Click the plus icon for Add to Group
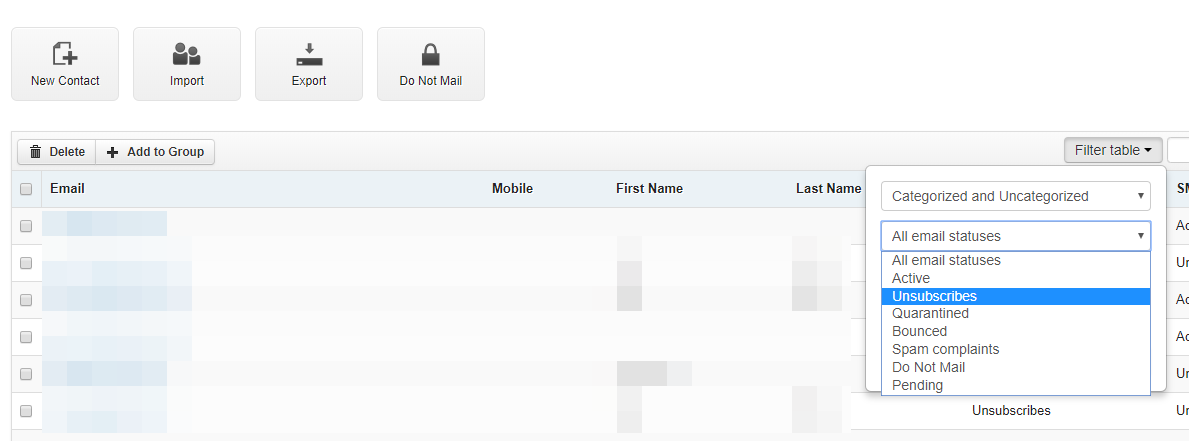The height and width of the screenshot is (441, 1189). [x=113, y=152]
